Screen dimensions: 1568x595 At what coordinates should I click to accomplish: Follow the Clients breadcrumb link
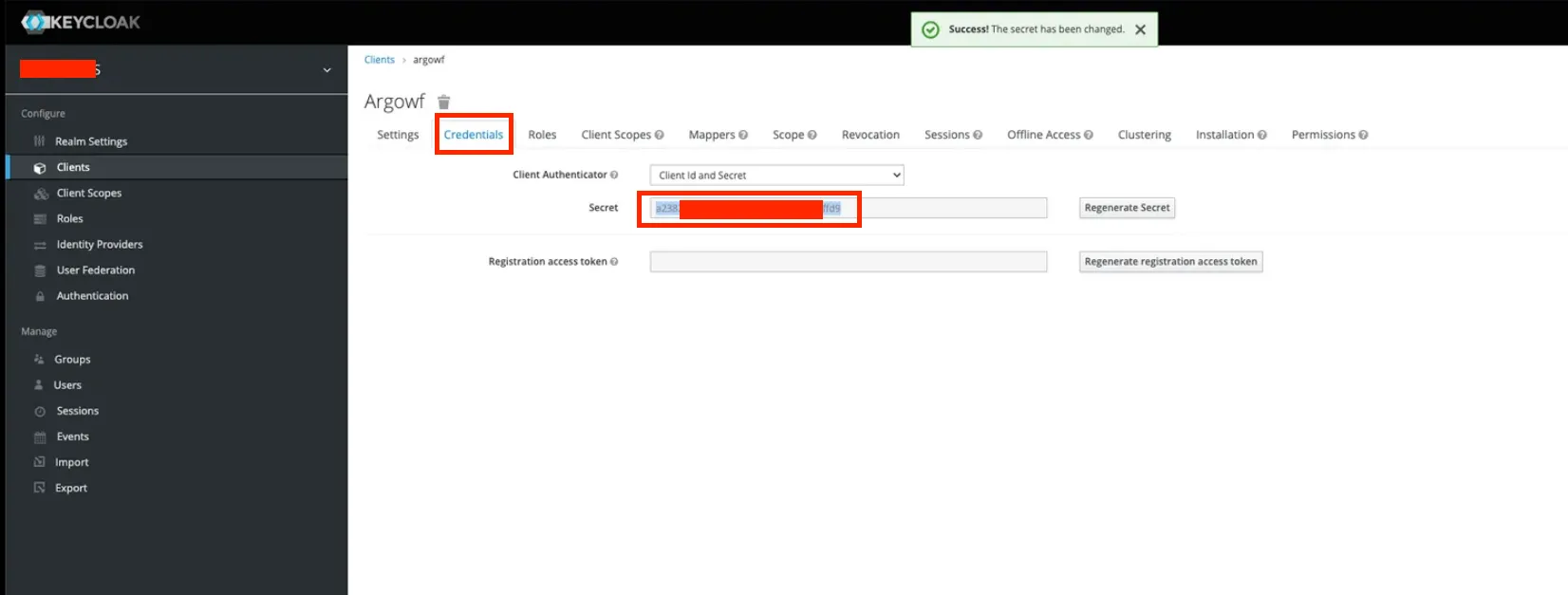coord(379,60)
